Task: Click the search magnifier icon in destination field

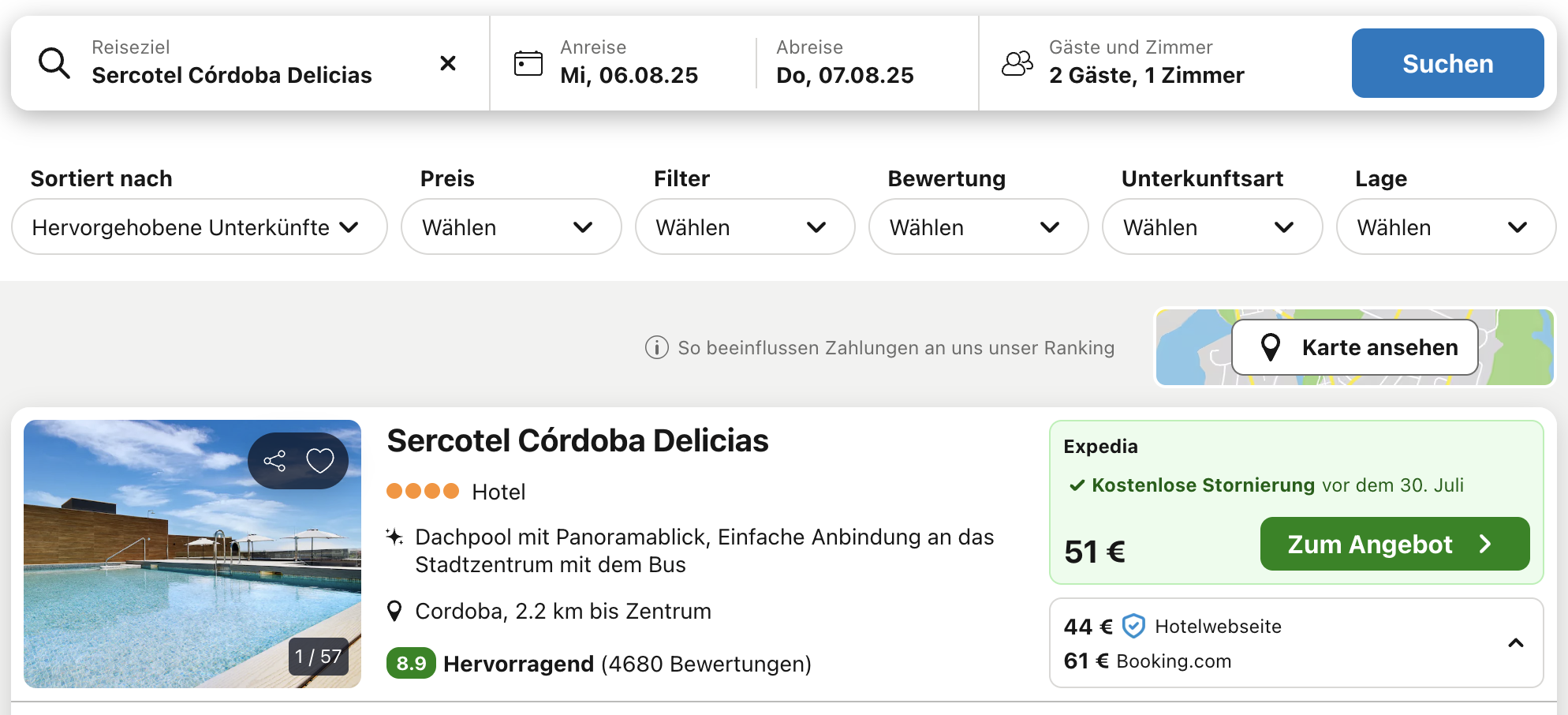Action: 54,63
